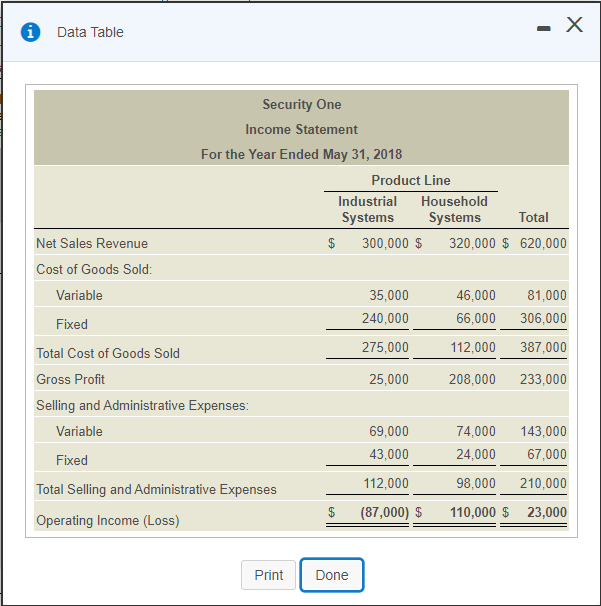Click total net sales value 620,000
The width and height of the screenshot is (601, 606).
[543, 243]
